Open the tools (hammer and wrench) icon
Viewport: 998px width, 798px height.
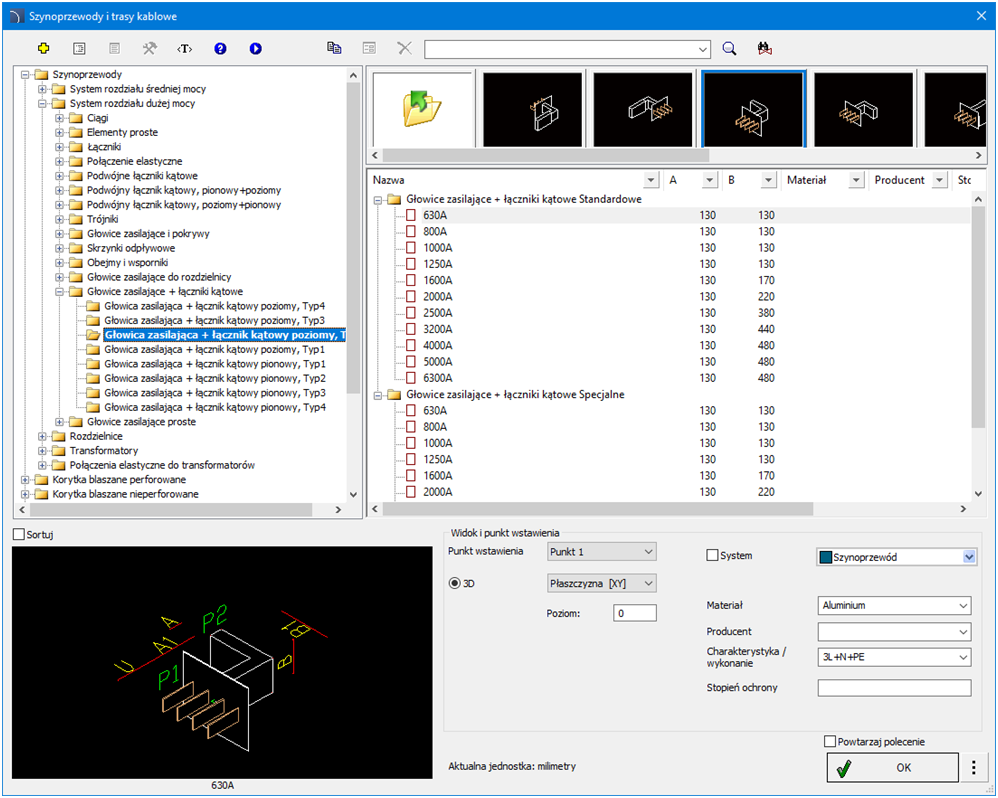pos(150,48)
